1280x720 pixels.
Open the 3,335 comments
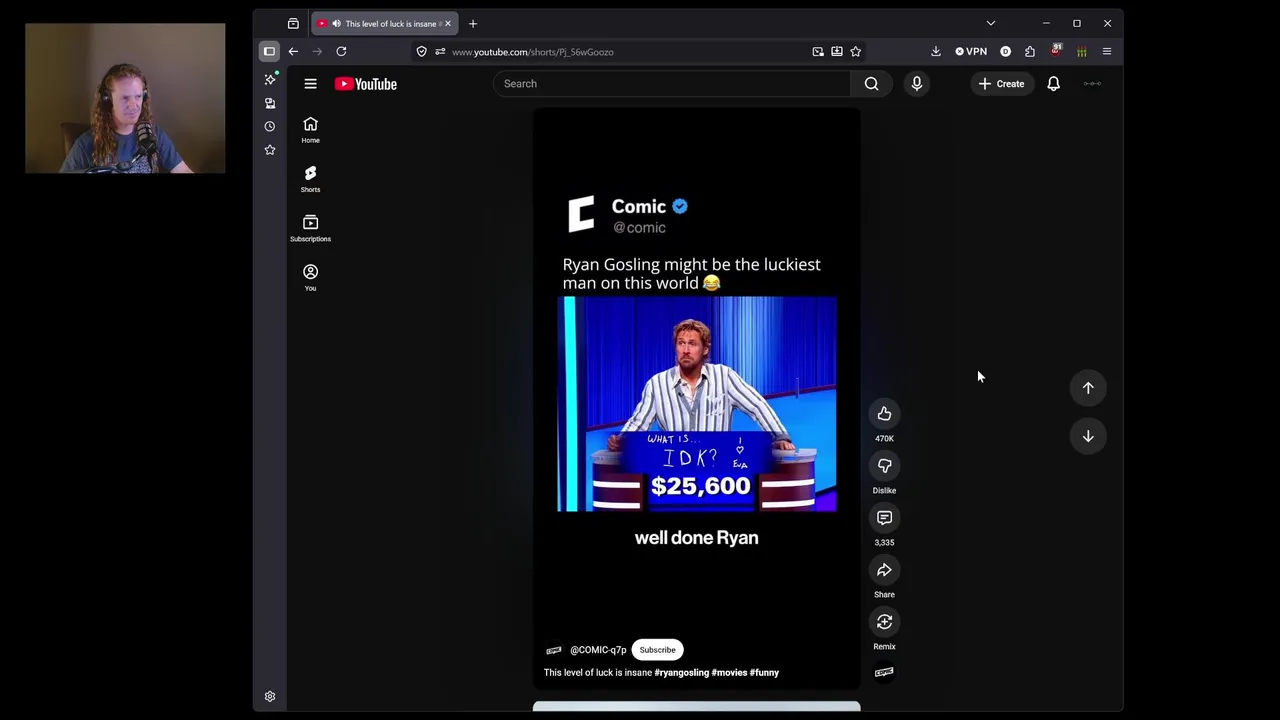click(x=884, y=518)
